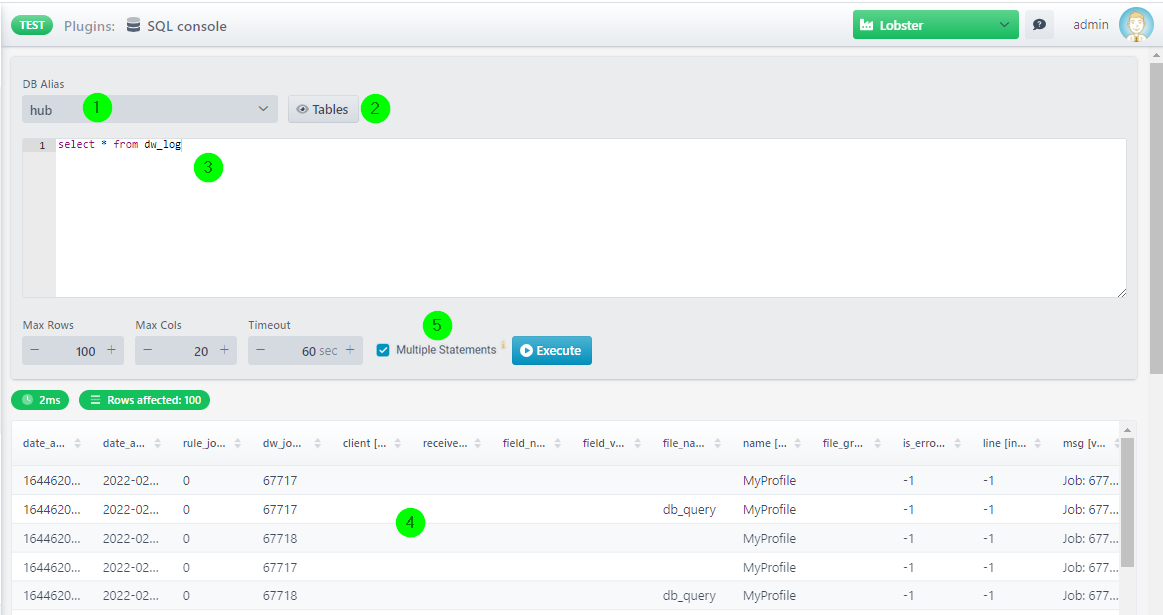Increase Max Rows with plus button
The image size is (1163, 615).
111,350
